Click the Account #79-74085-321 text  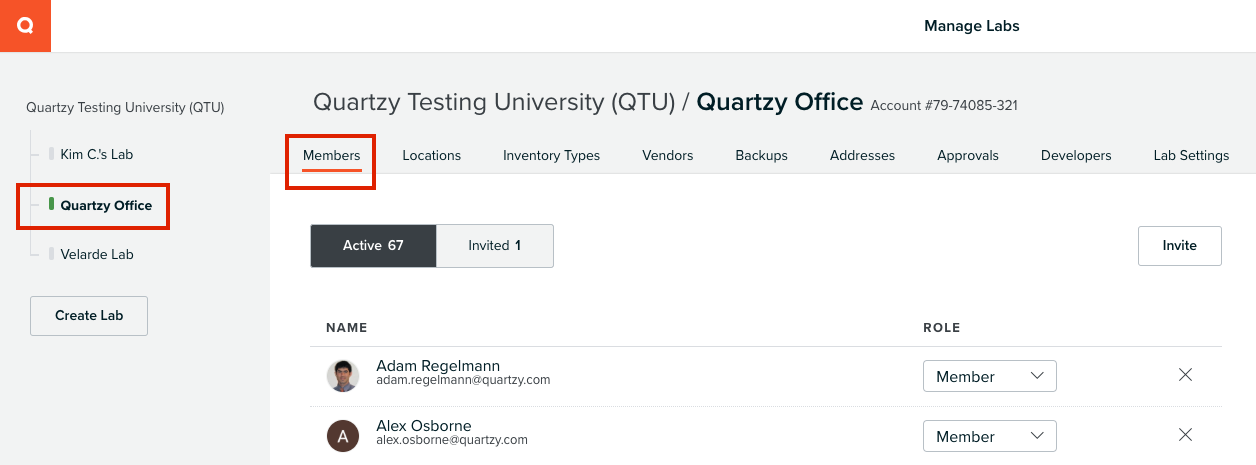point(944,105)
